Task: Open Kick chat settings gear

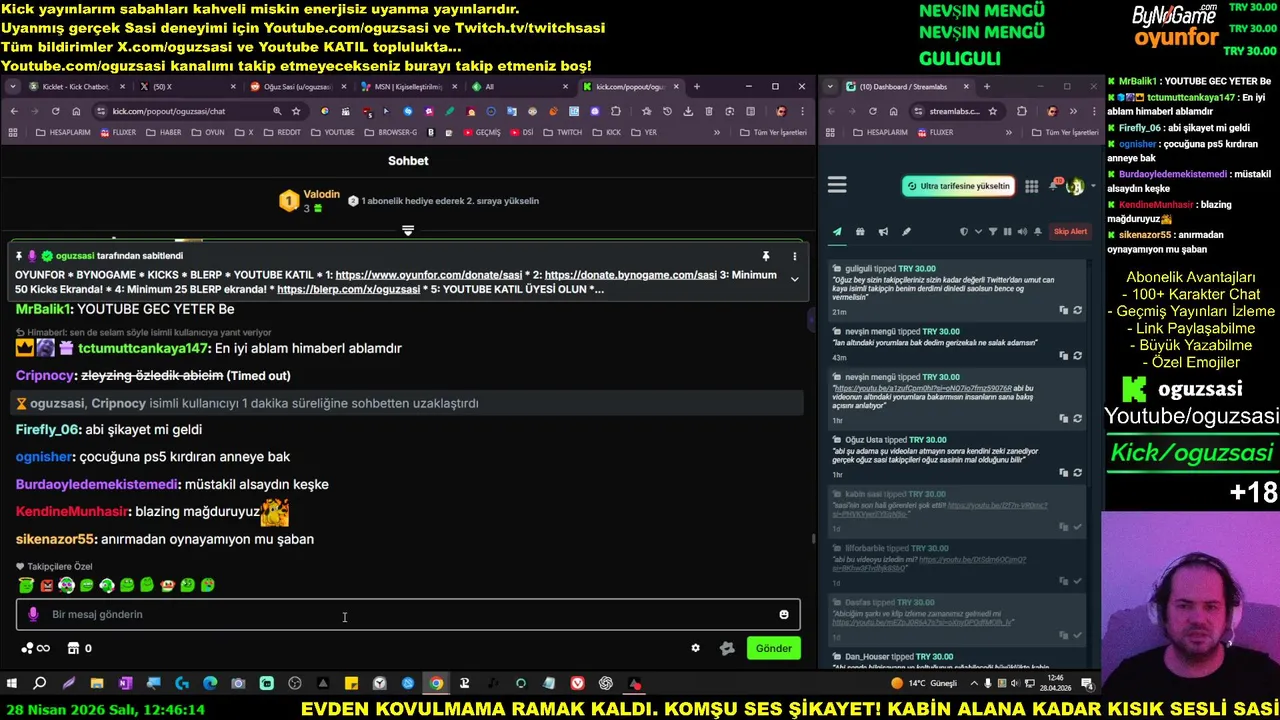Action: click(696, 648)
